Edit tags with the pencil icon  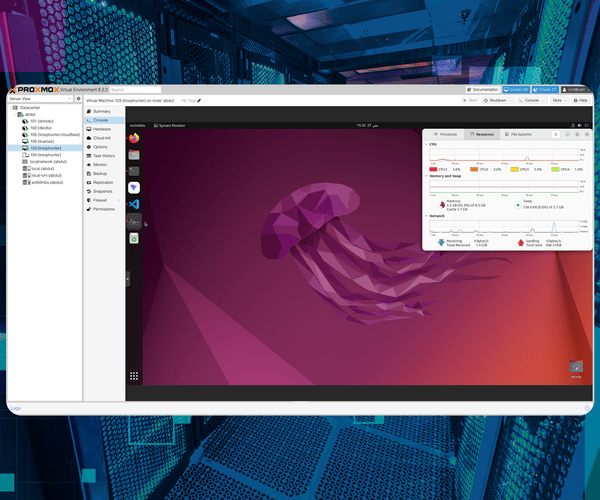pos(199,101)
